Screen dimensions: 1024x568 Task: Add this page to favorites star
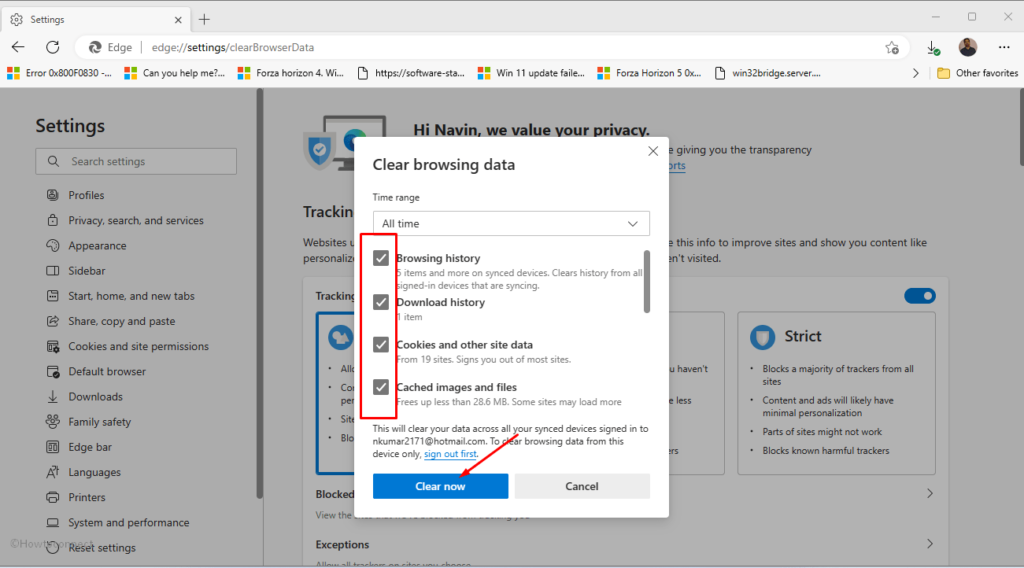click(892, 48)
